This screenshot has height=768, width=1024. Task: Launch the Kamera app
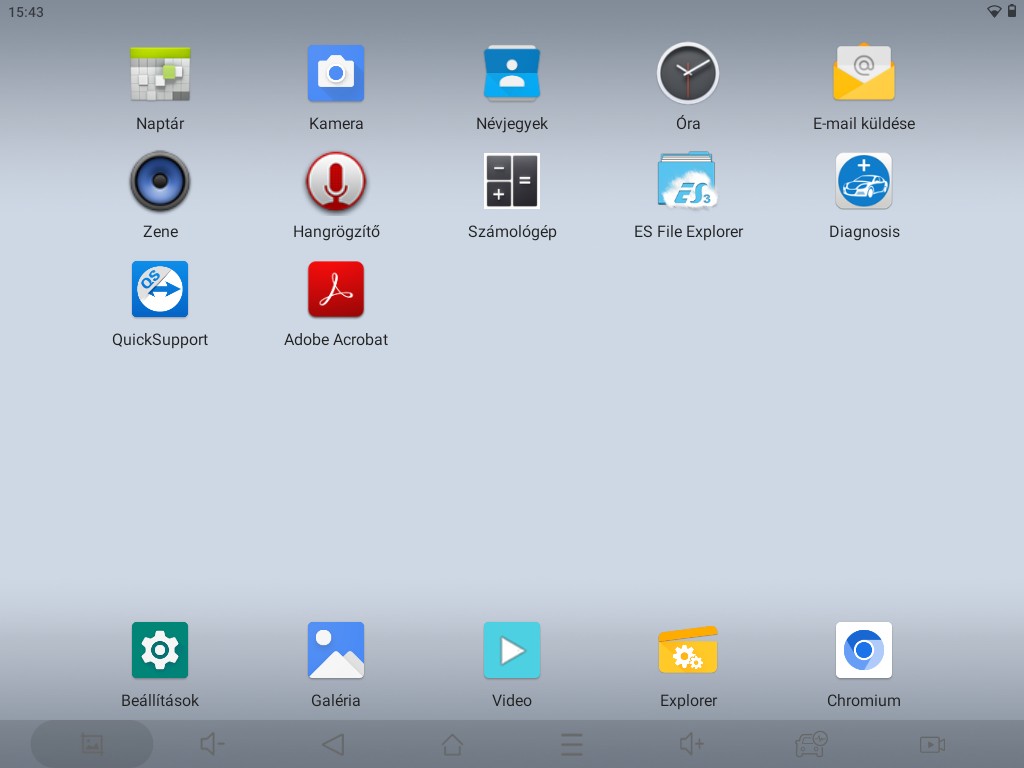click(x=336, y=74)
